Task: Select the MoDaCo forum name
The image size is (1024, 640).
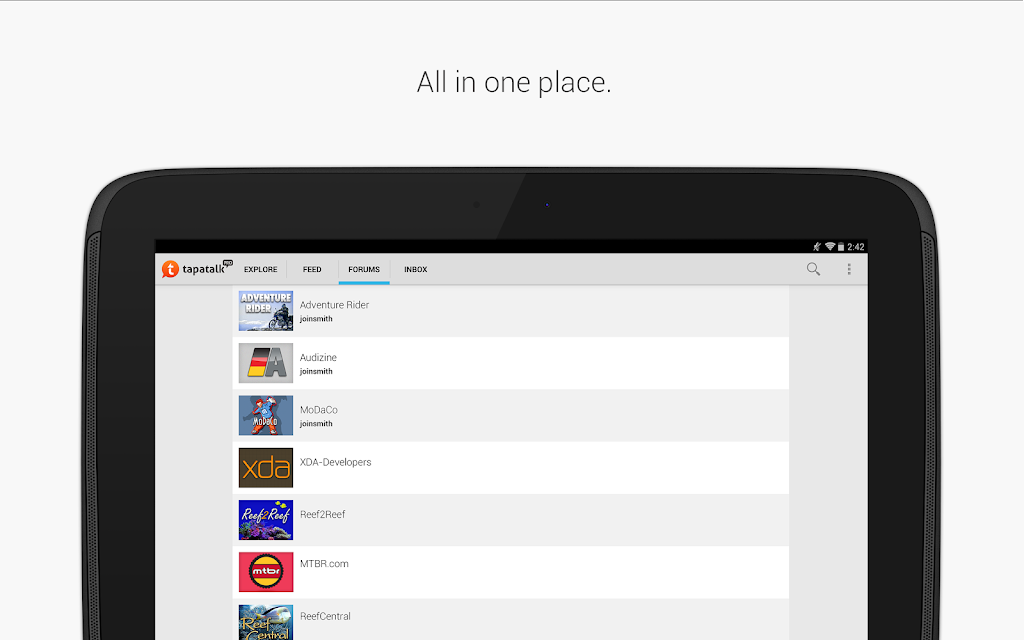Action: coord(319,409)
